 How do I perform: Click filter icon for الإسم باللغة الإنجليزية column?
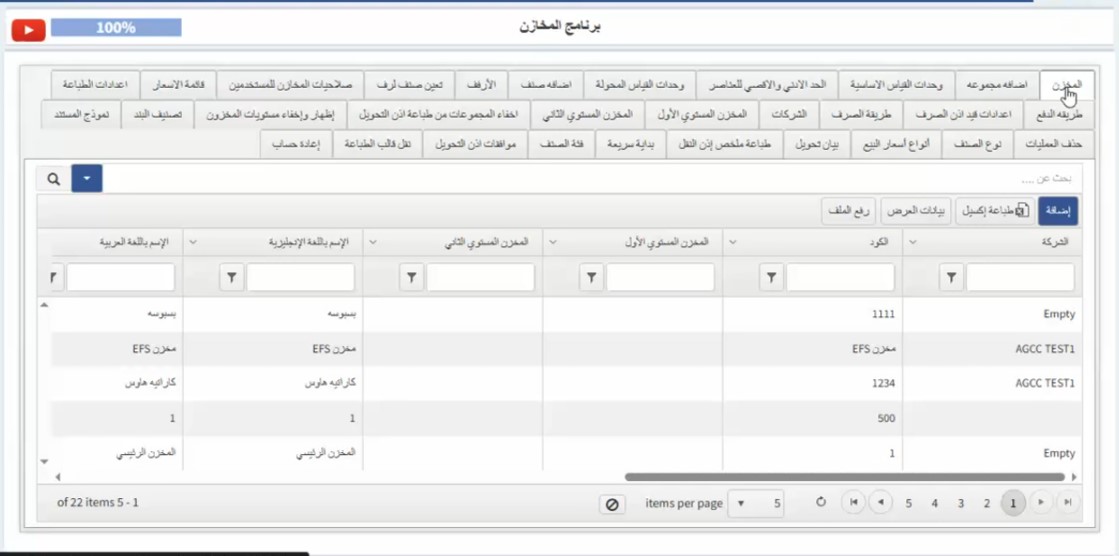[231, 278]
